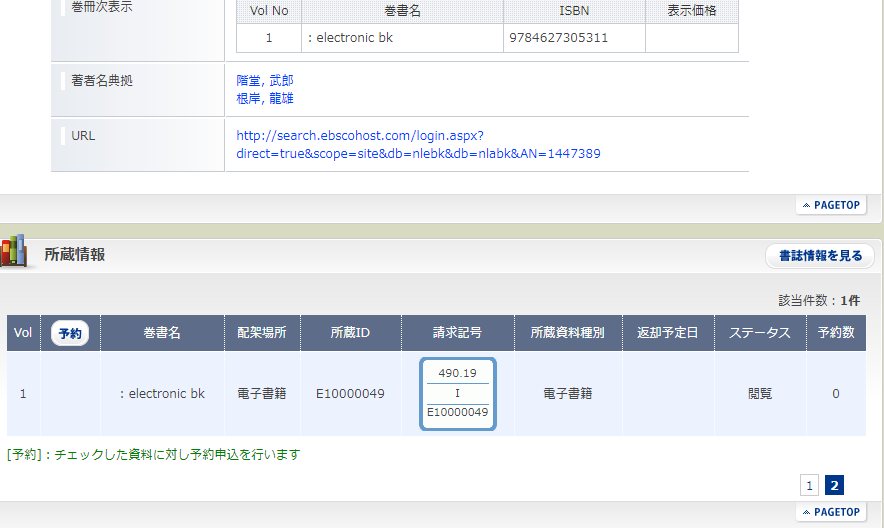Viewport: 884px width, 528px height.
Task: Click the 請求記号 column header
Action: (457, 333)
